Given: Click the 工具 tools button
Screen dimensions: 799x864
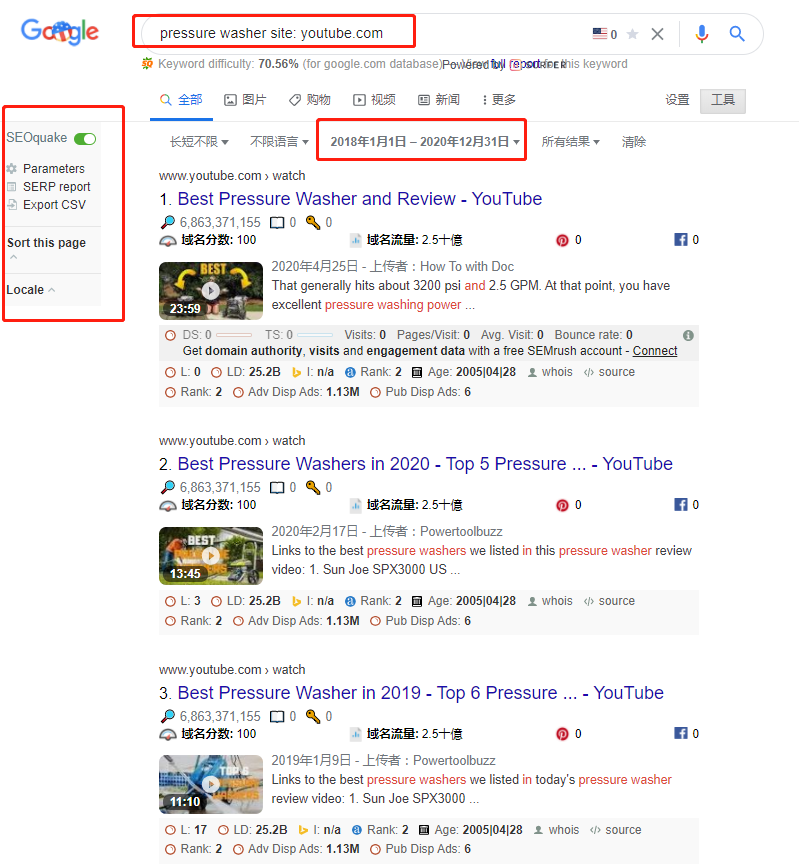Looking at the screenshot, I should click(x=722, y=101).
